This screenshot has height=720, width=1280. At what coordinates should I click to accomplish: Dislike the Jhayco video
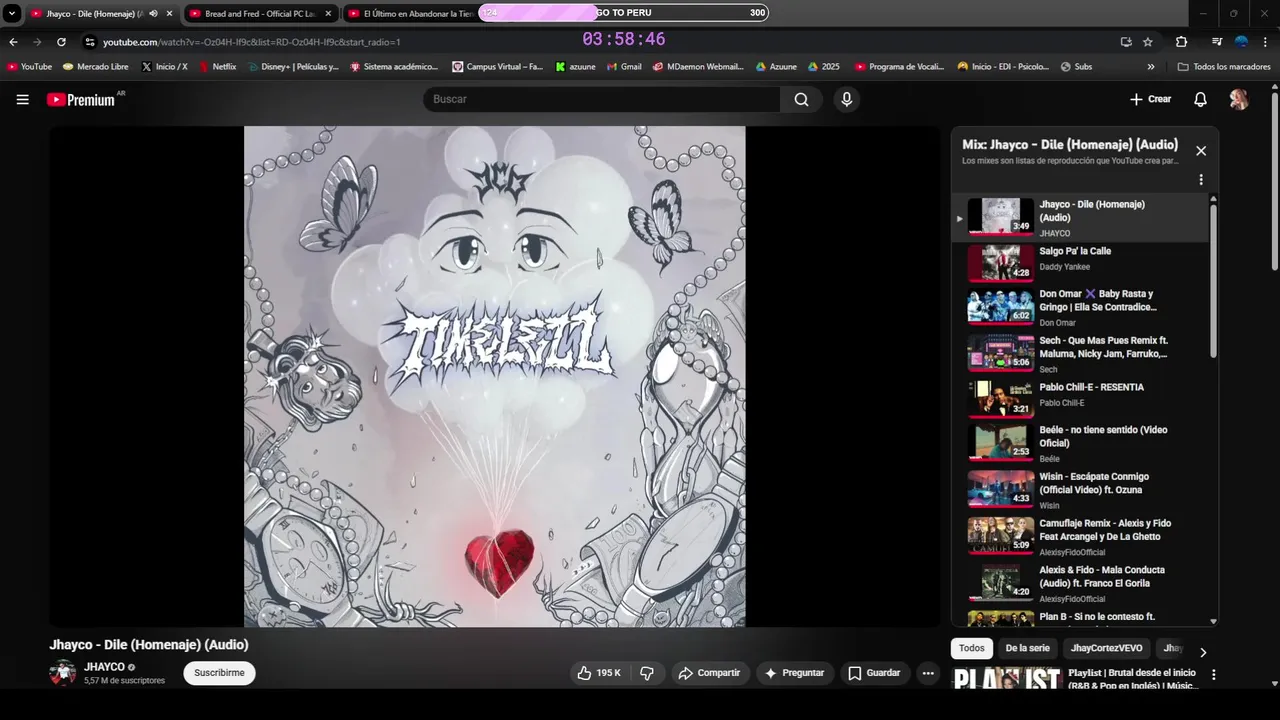pos(646,673)
